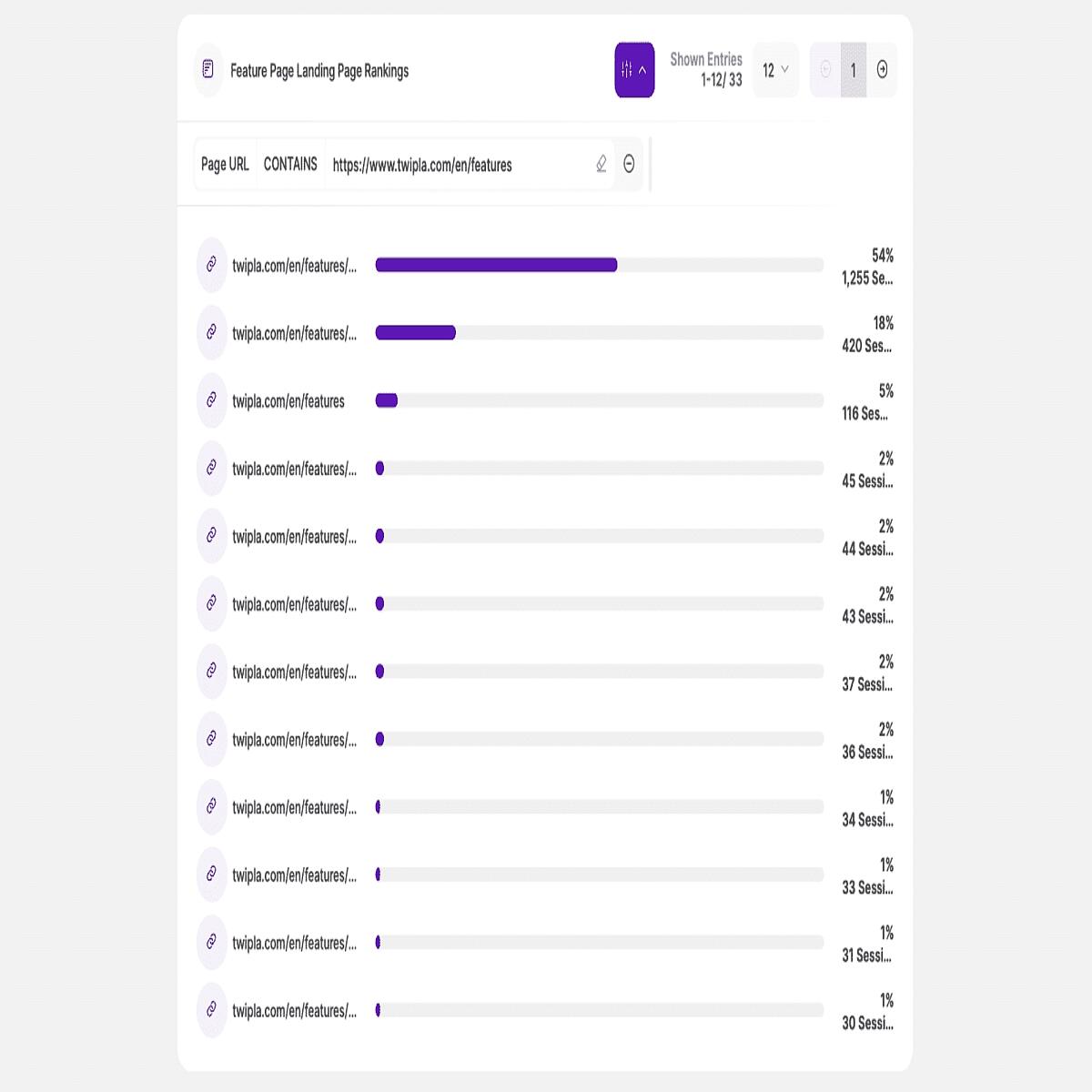The height and width of the screenshot is (1092, 1092).
Task: Click the link icon of the 420 sessions row
Action: (211, 333)
